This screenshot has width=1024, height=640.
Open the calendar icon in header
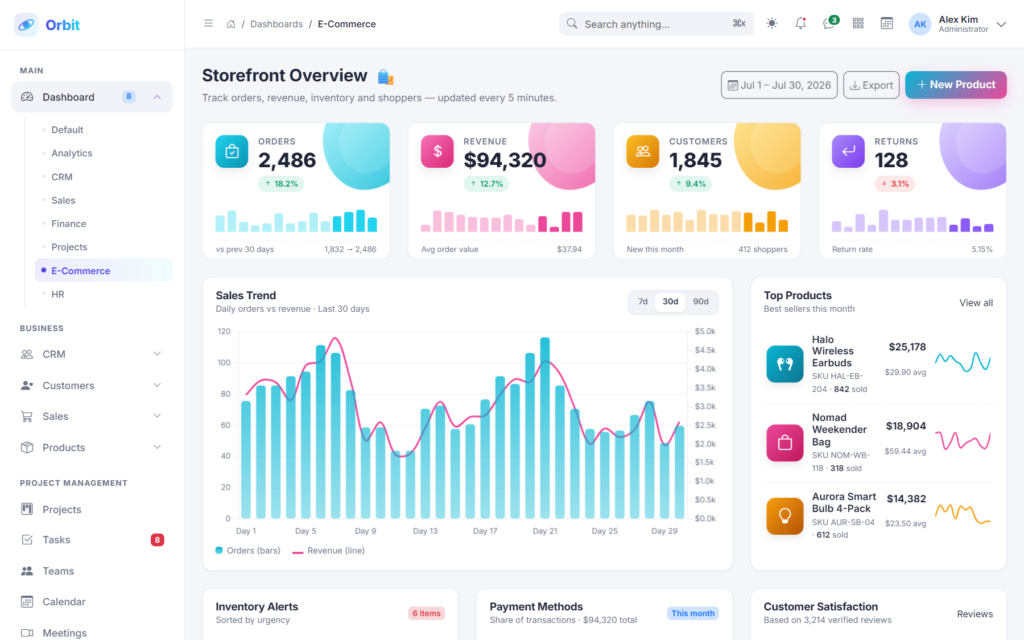pyautogui.click(x=887, y=24)
